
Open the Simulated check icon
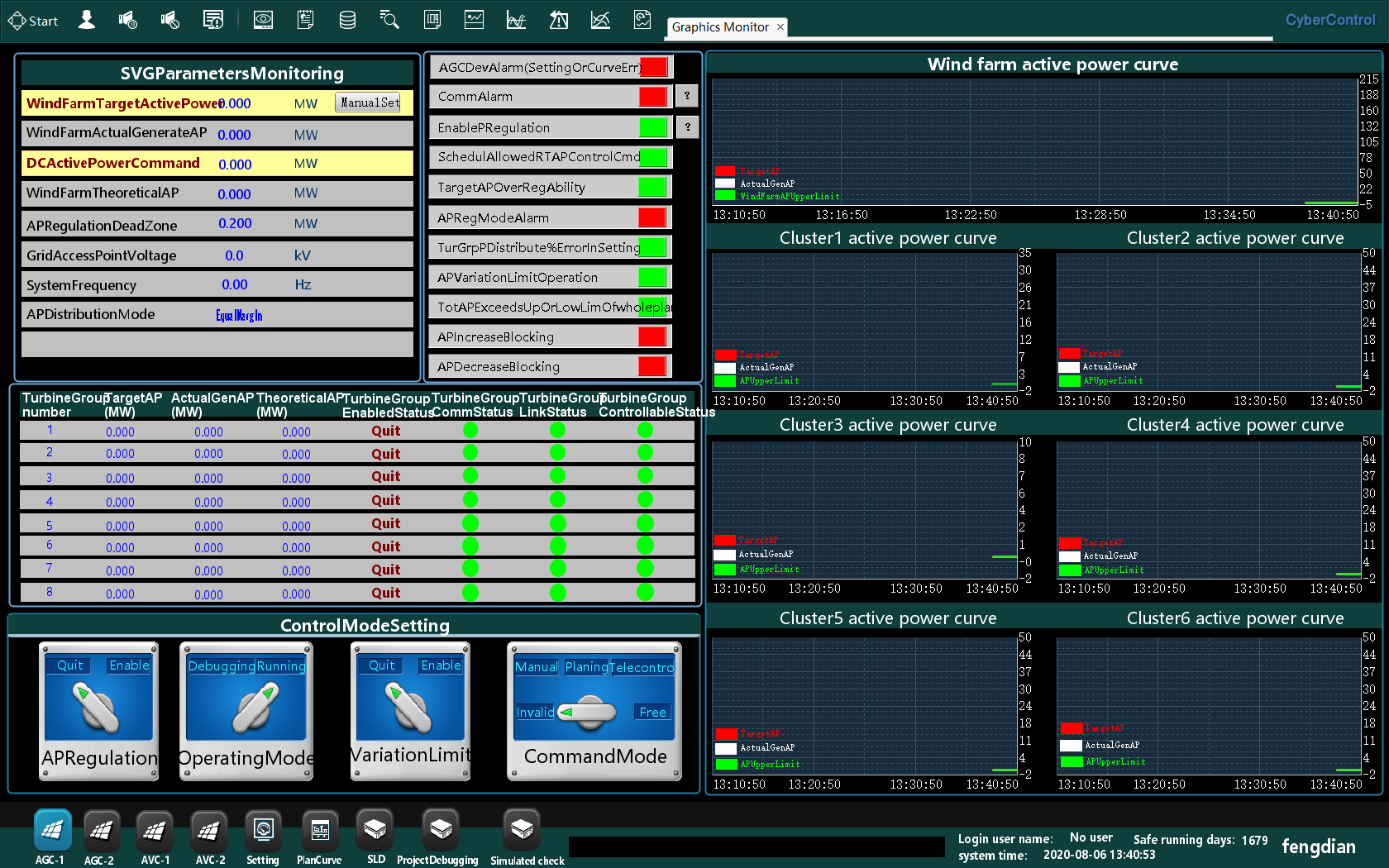click(523, 829)
